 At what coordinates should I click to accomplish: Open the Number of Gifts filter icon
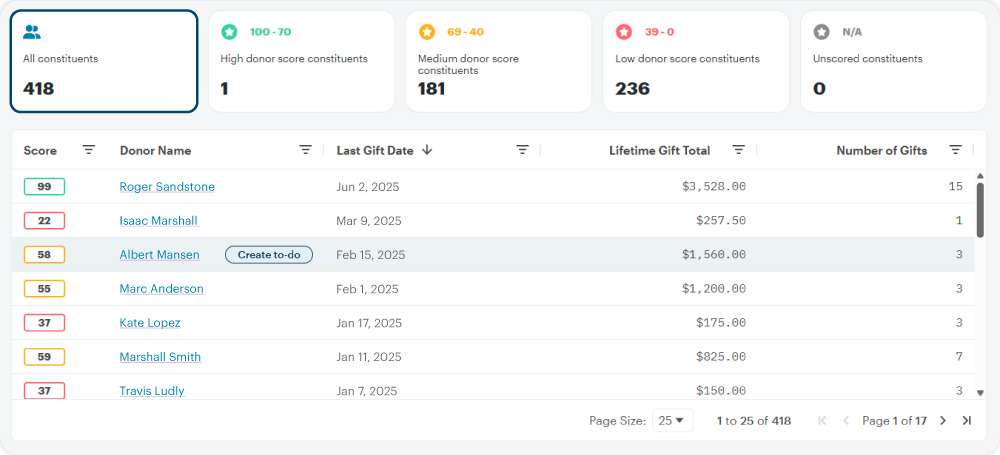955,150
